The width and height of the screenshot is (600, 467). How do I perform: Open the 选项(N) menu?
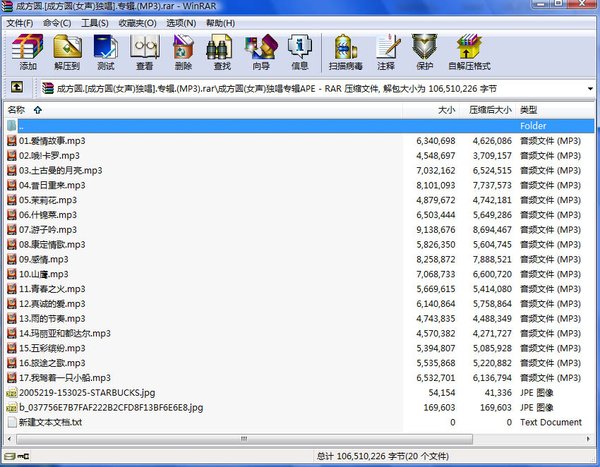click(181, 23)
